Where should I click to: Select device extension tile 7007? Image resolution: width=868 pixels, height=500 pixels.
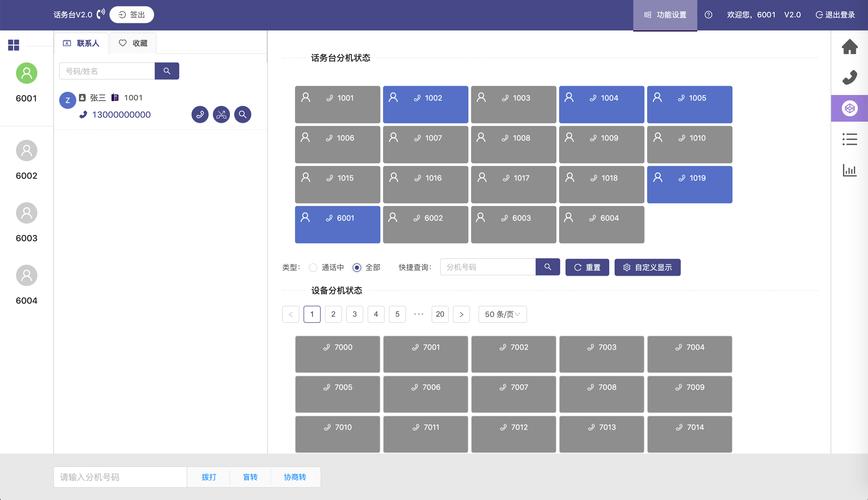514,394
